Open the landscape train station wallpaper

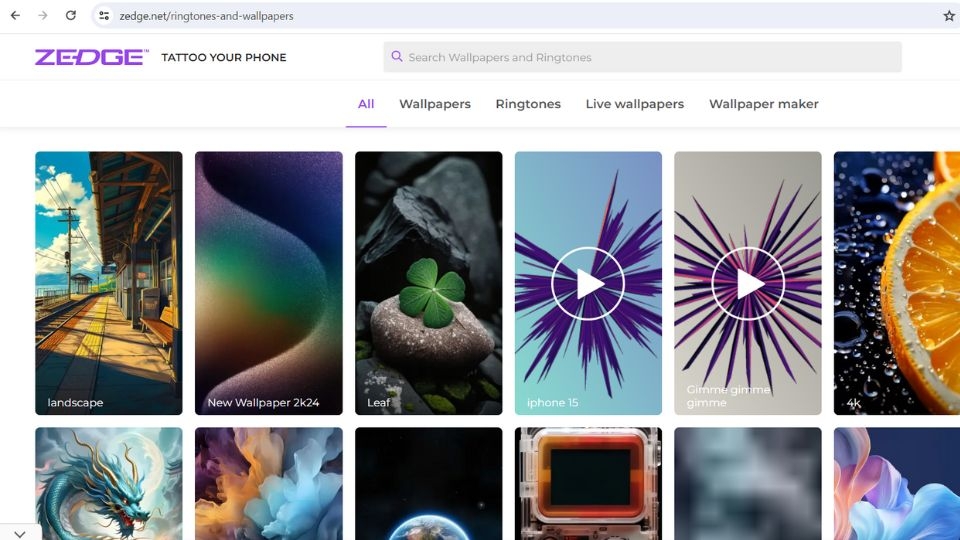(109, 283)
